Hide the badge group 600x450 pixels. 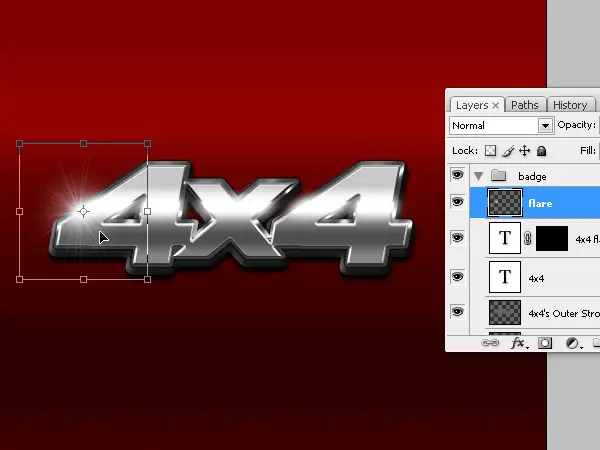tap(457, 175)
